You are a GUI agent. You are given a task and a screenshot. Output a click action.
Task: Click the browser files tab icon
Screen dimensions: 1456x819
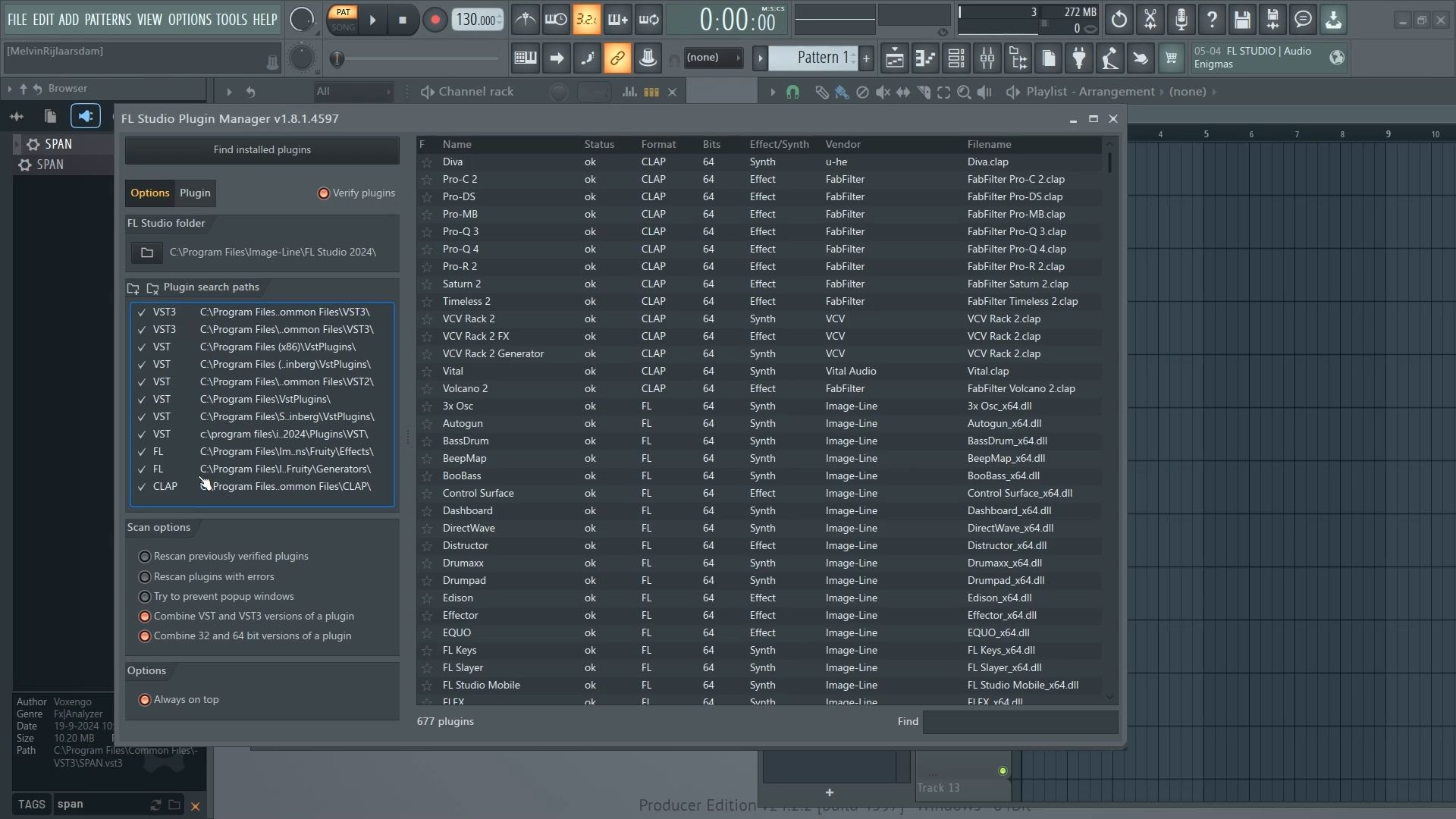[50, 116]
